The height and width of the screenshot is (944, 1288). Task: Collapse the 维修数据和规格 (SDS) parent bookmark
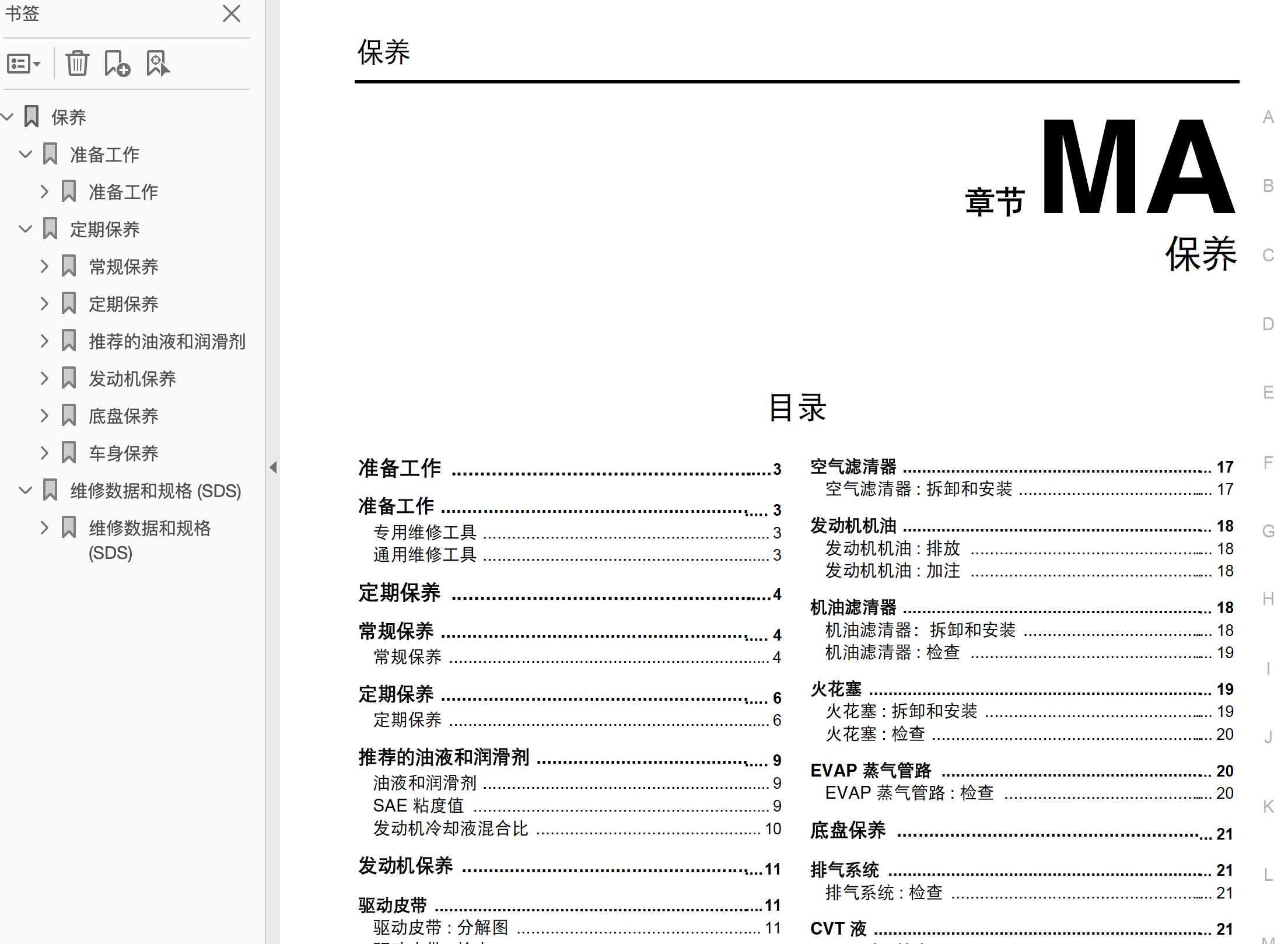click(x=26, y=490)
